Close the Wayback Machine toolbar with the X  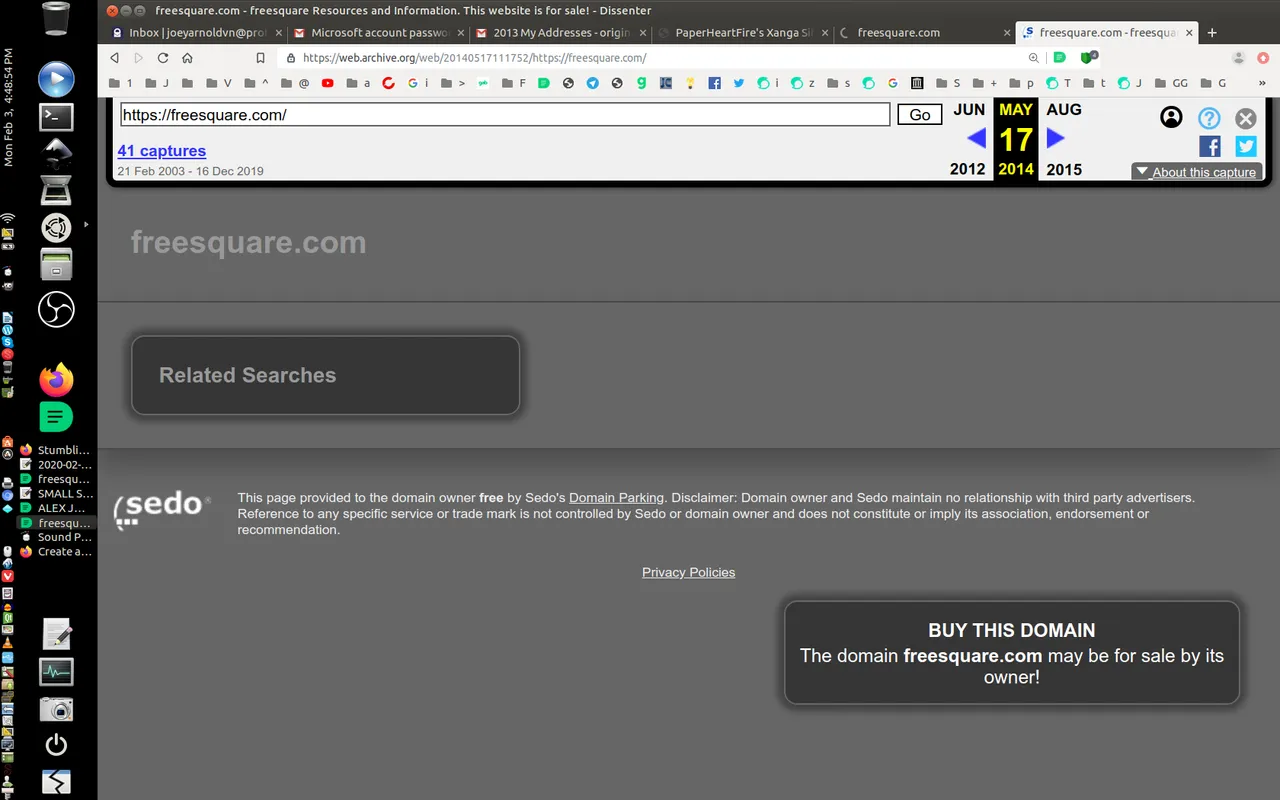coord(1245,118)
